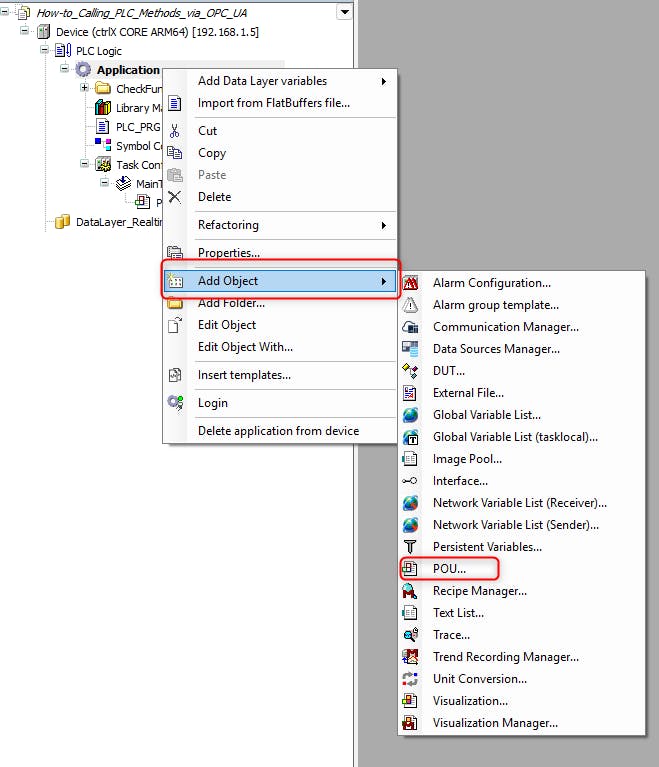The image size is (659, 767).
Task: Click the Persistent Variables funnel icon
Action: click(410, 547)
